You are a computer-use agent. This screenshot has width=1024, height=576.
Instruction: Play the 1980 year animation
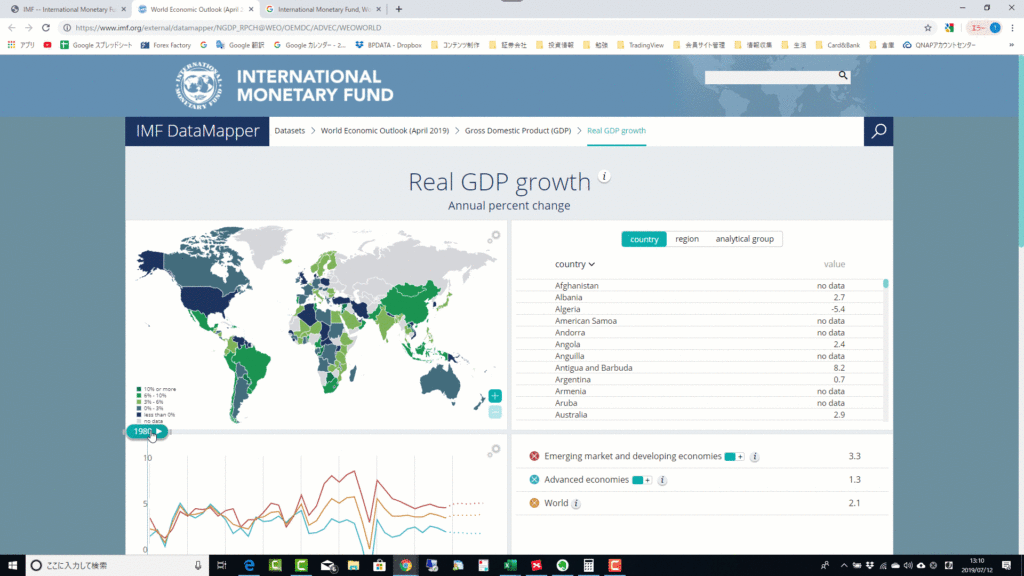point(159,431)
